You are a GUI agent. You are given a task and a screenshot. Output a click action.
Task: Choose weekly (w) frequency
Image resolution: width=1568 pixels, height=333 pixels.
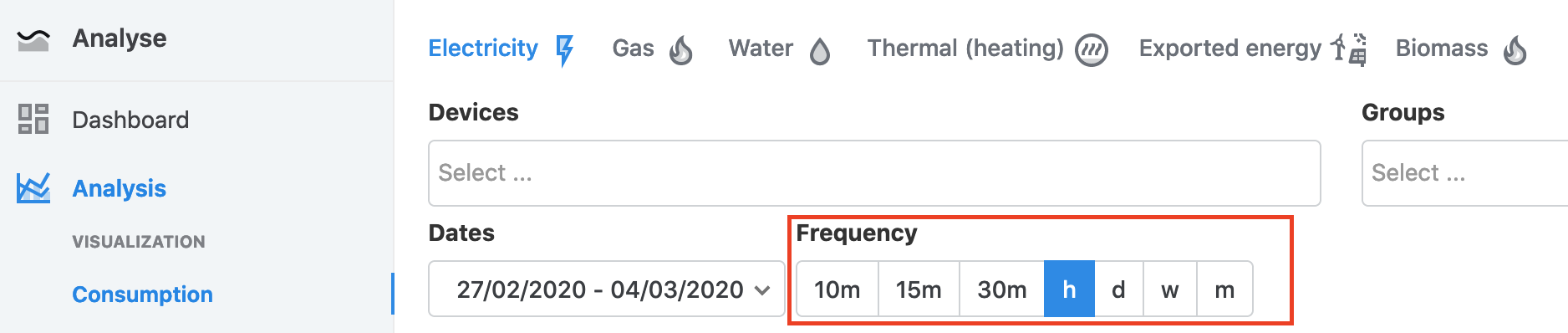pyautogui.click(x=1170, y=289)
